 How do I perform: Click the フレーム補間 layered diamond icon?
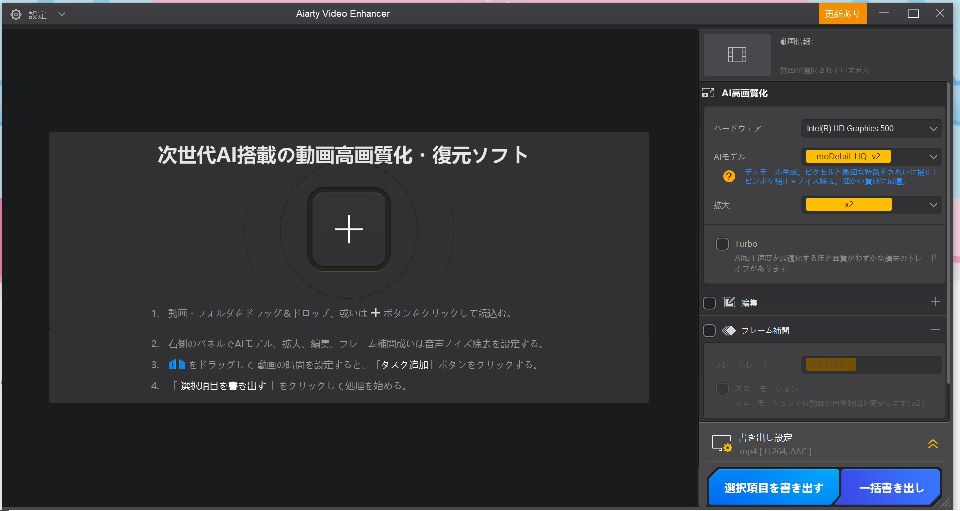click(729, 330)
